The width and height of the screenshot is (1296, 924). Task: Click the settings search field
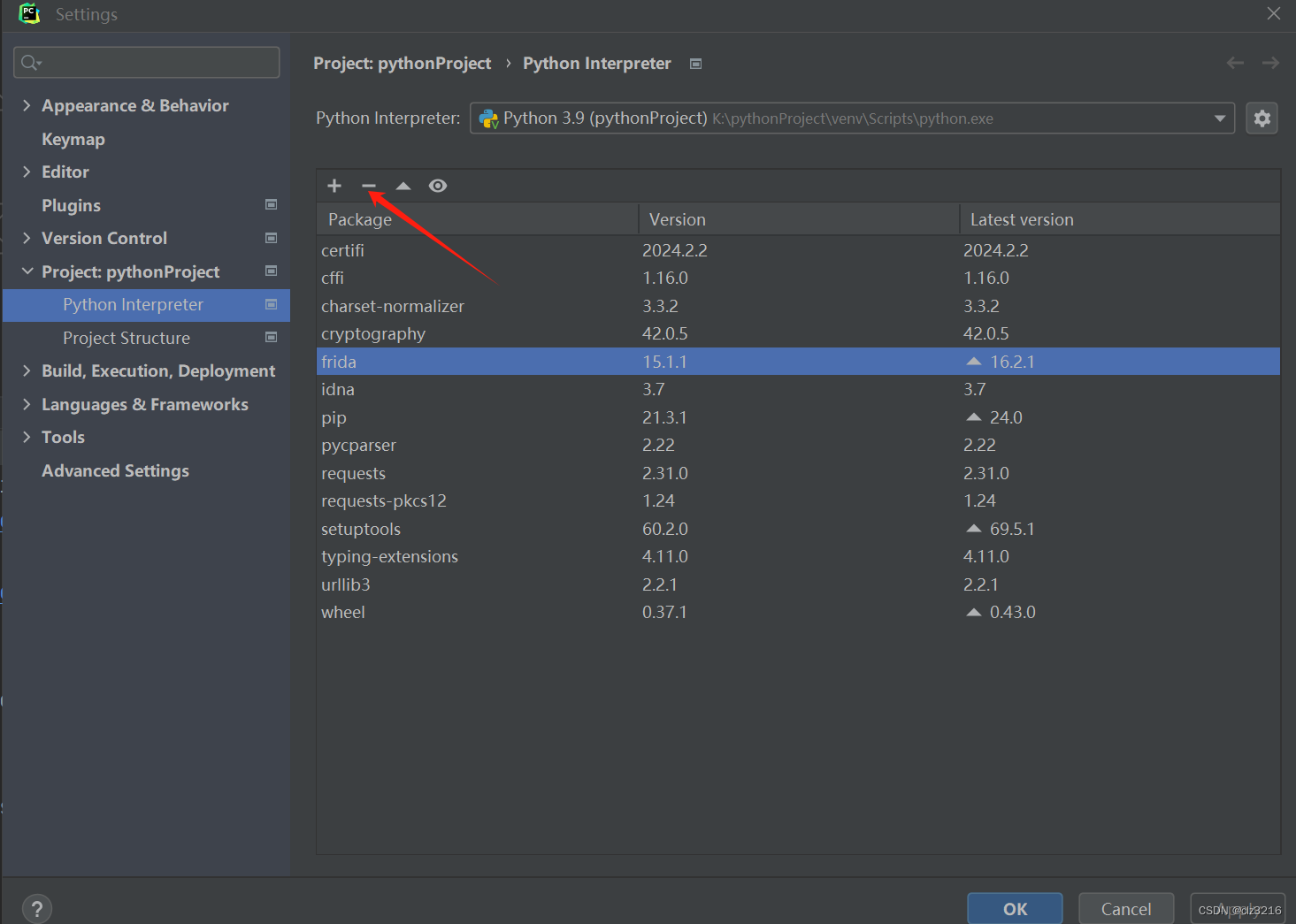coord(146,62)
